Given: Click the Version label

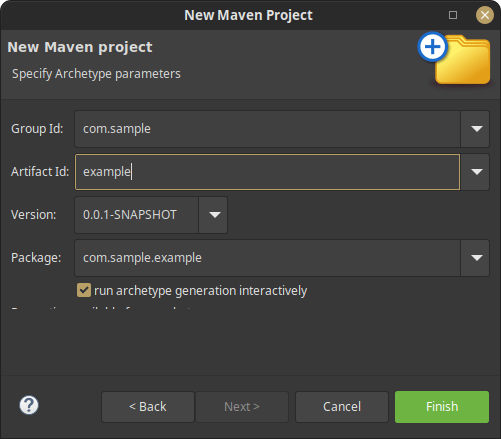Looking at the screenshot, I should 34,215.
